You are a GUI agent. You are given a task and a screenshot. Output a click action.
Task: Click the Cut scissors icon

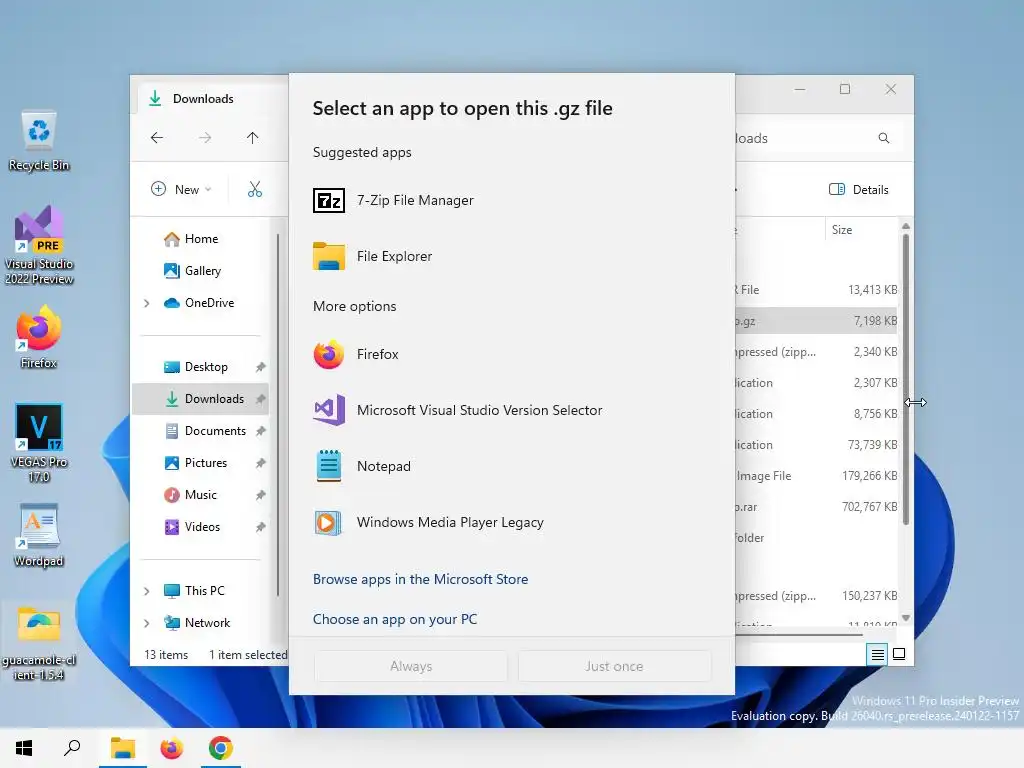[x=255, y=189]
